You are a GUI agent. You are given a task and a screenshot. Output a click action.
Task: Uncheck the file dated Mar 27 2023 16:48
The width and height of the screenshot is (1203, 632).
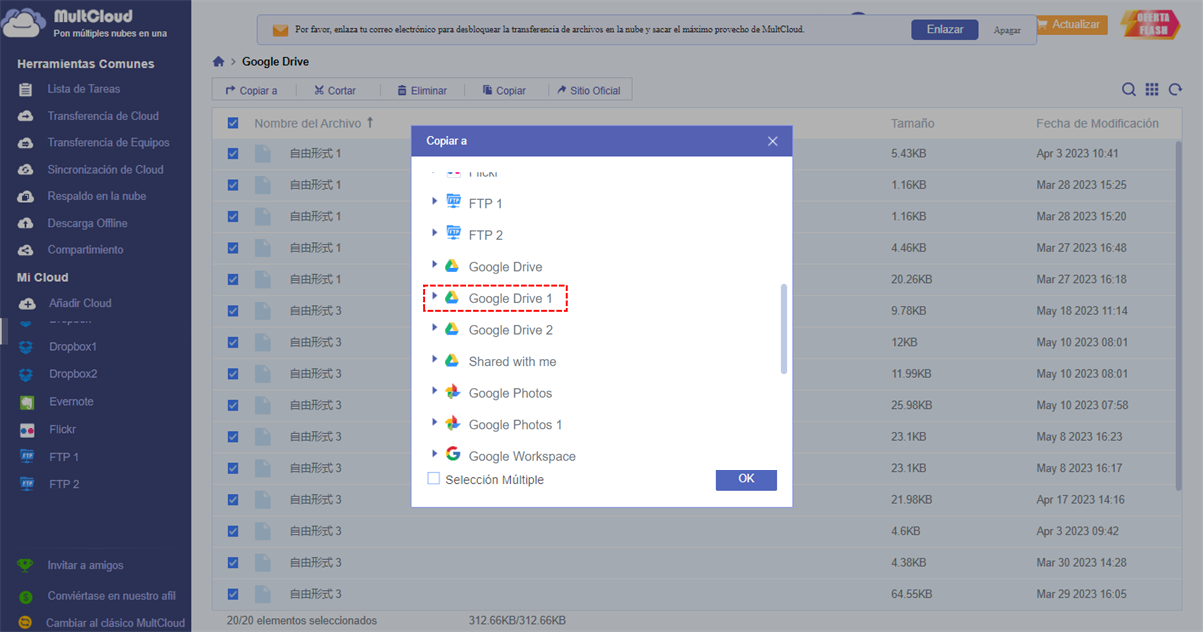[x=233, y=248]
